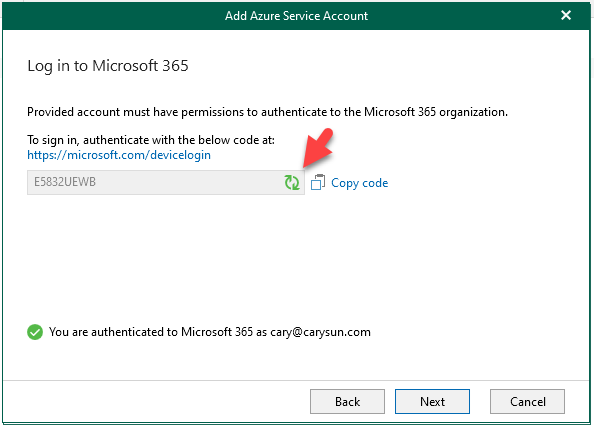Click the To sign in instruction text

click(151, 140)
